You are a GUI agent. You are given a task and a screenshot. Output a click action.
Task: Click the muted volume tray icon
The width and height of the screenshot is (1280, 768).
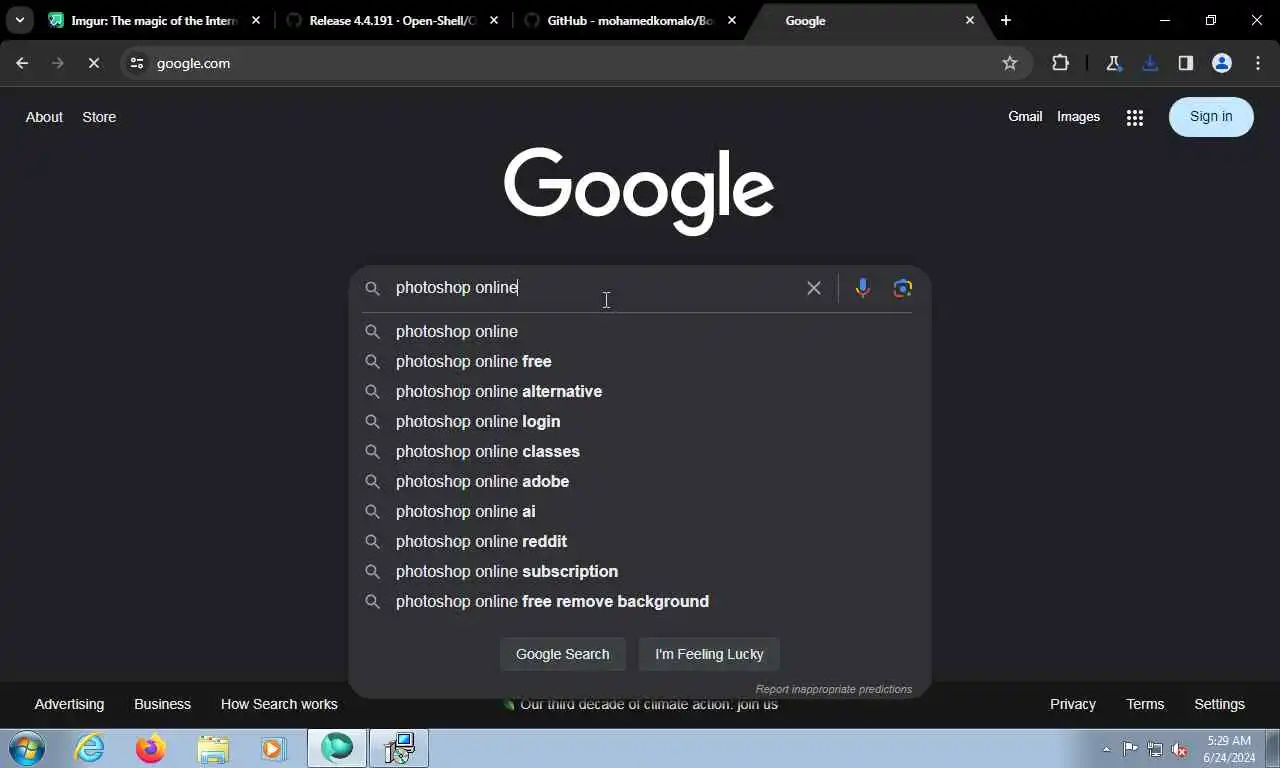click(x=1179, y=748)
